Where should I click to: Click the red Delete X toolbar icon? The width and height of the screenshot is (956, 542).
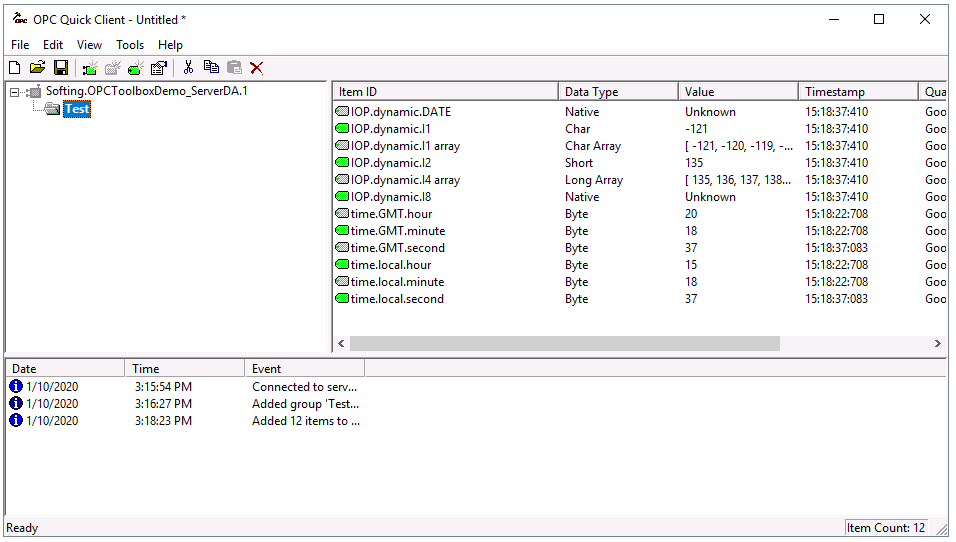257,68
